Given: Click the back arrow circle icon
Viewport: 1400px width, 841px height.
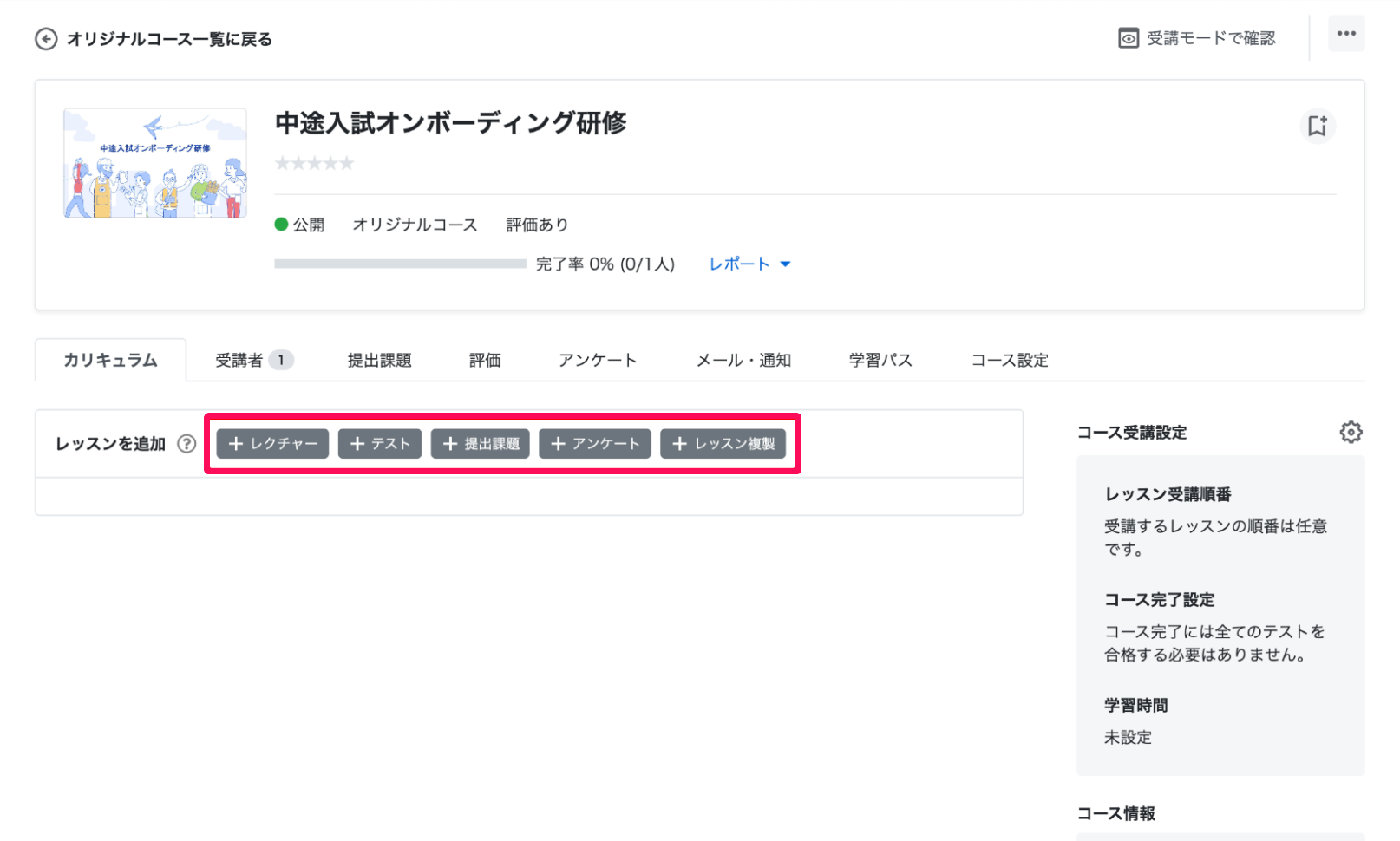Looking at the screenshot, I should click(x=46, y=39).
